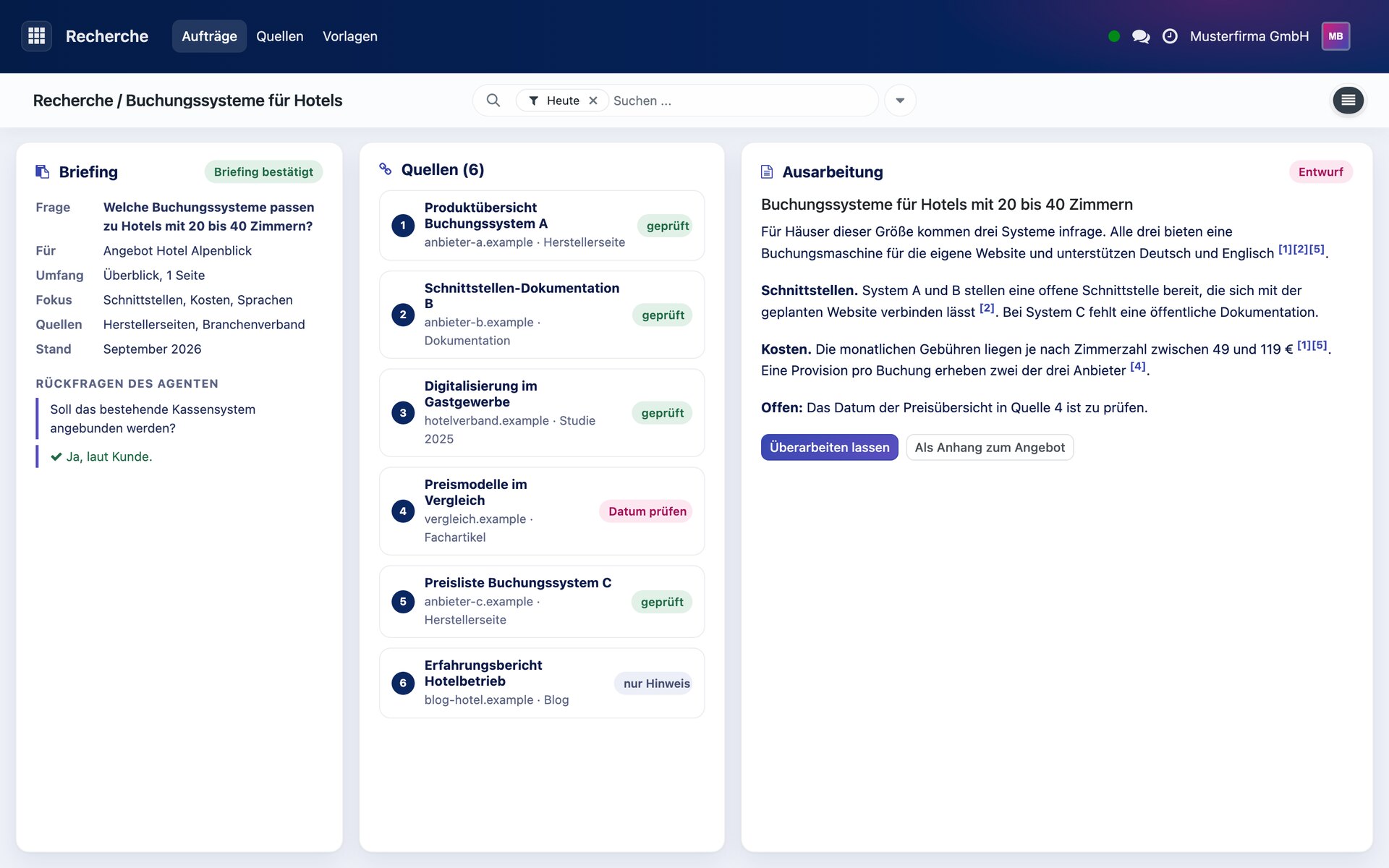Open the chat conversations icon
Viewport: 1389px width, 868px height.
click(1141, 36)
